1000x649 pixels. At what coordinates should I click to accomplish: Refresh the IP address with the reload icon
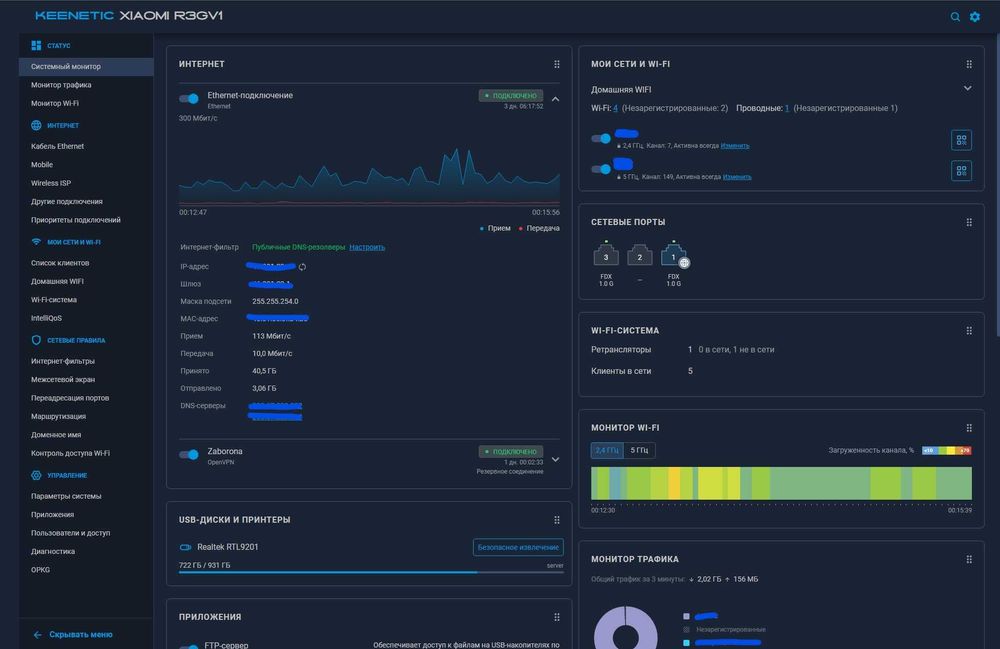(302, 267)
